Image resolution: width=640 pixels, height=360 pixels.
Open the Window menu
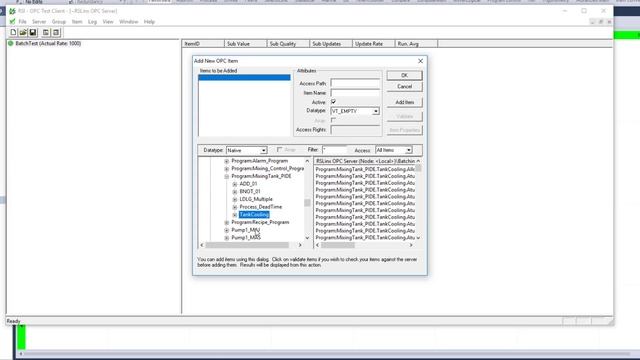coord(129,22)
